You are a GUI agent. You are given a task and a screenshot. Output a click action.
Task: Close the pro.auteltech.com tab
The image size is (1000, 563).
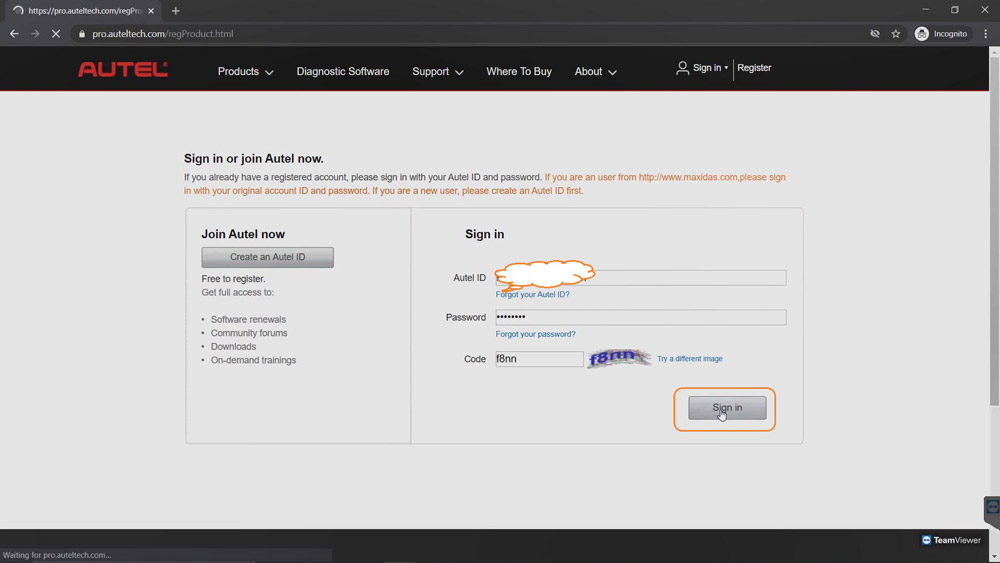coord(151,11)
